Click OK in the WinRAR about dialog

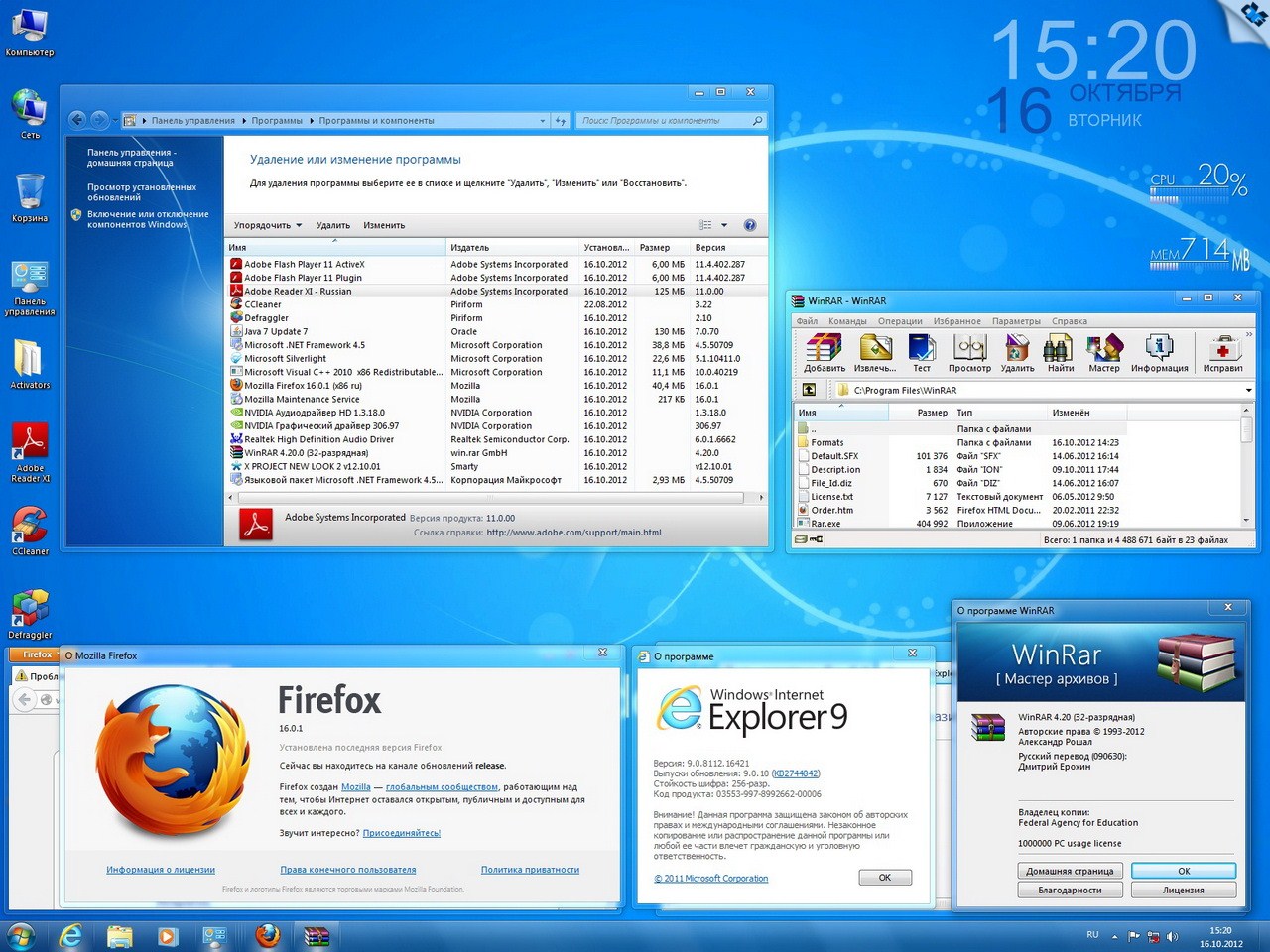(x=1184, y=871)
